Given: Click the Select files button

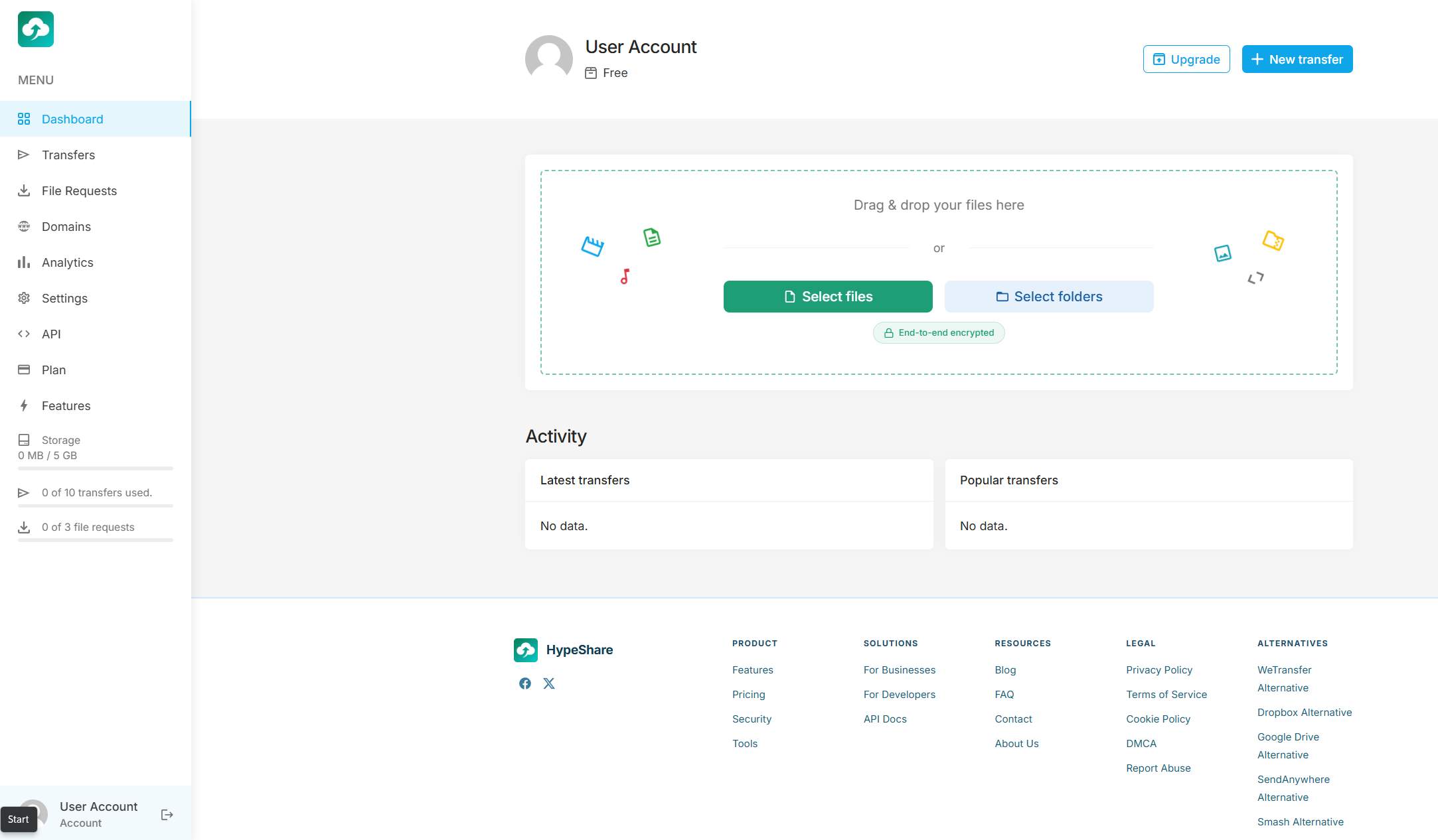Looking at the screenshot, I should click(828, 297).
